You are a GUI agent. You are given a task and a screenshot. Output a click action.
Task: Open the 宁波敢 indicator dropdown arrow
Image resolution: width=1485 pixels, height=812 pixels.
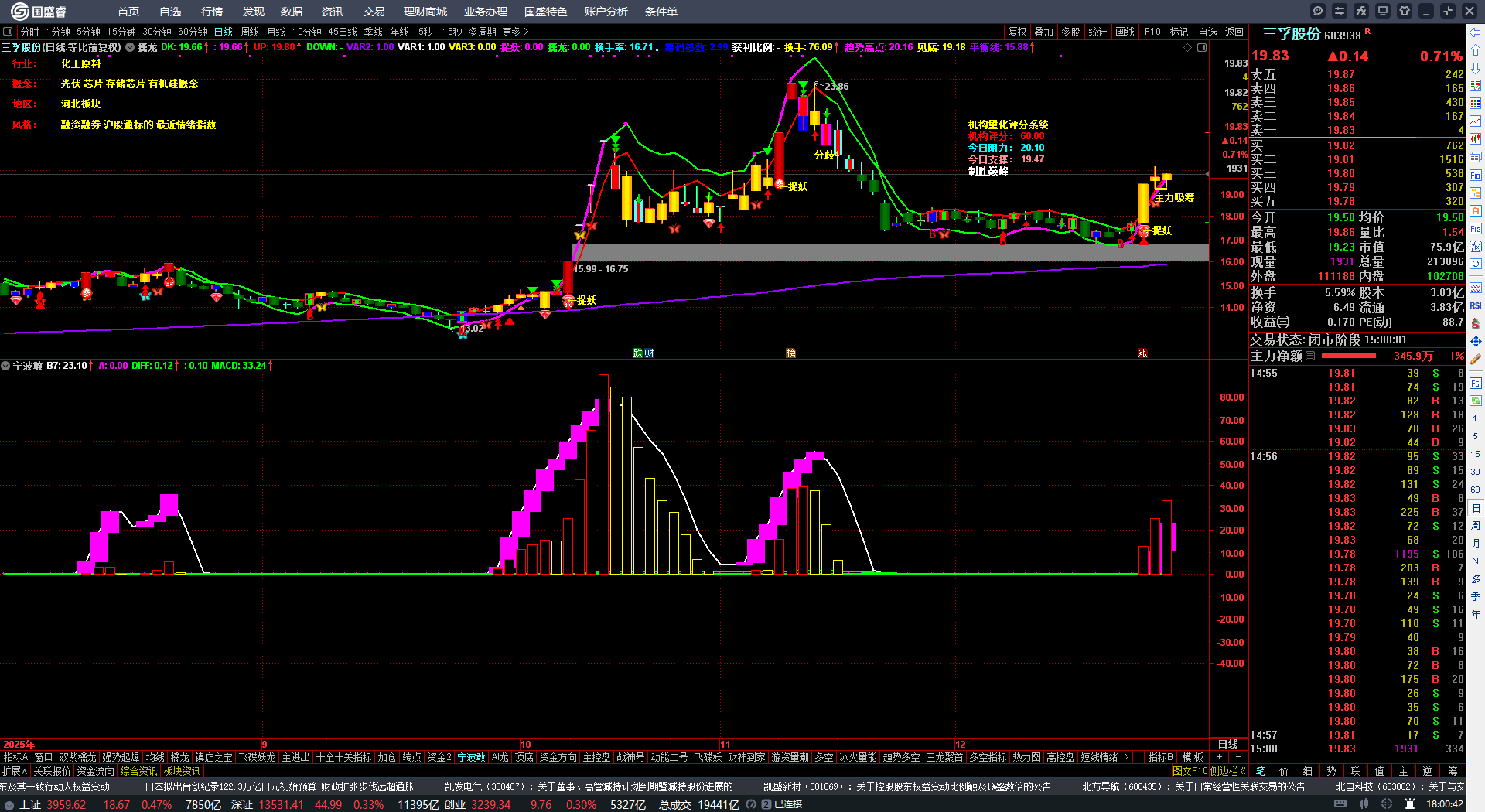point(5,365)
